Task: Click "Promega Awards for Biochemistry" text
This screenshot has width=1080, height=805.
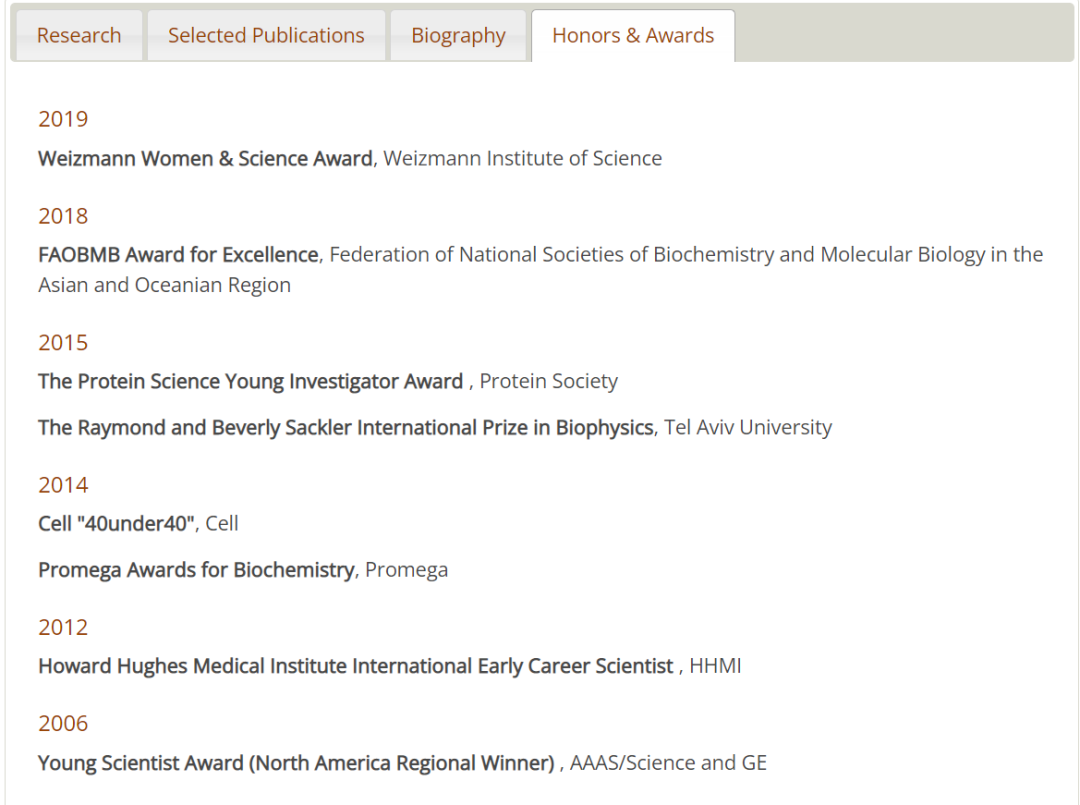Action: [x=196, y=570]
